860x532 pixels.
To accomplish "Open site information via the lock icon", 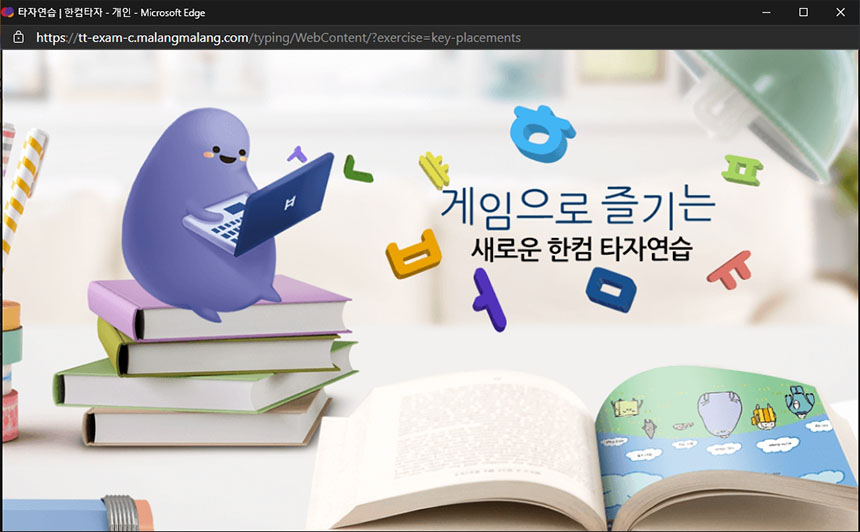I will pyautogui.click(x=18, y=37).
